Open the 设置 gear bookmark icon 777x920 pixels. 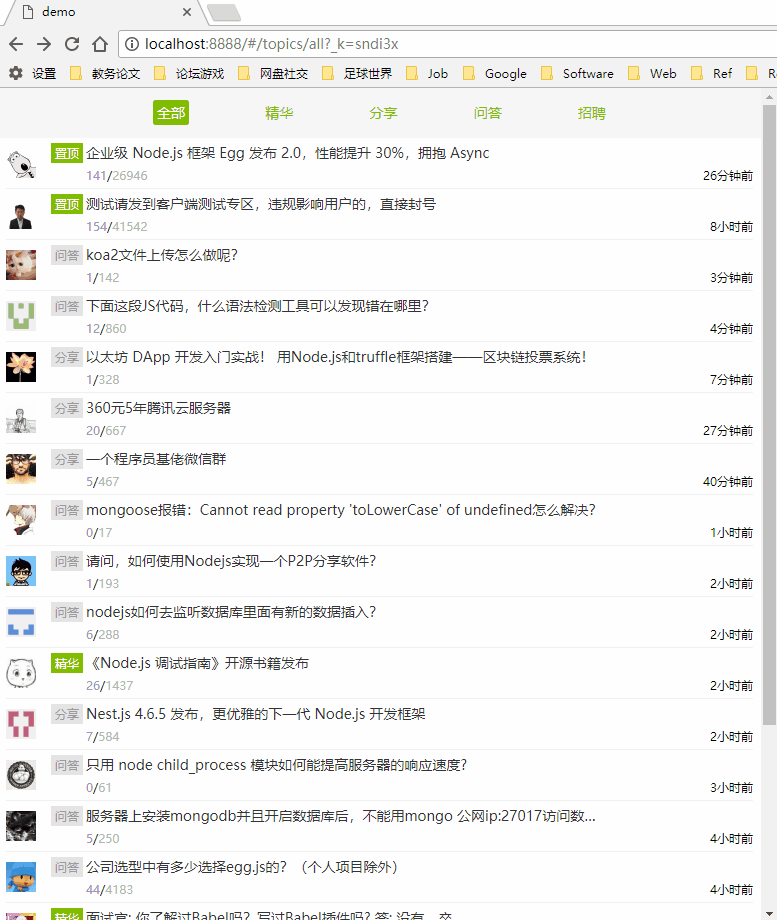(16, 73)
